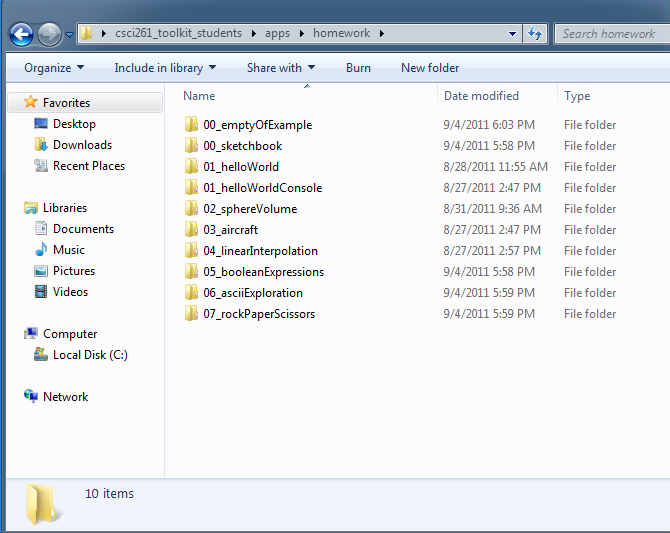Click the folder icon in address bar

pyautogui.click(x=87, y=33)
